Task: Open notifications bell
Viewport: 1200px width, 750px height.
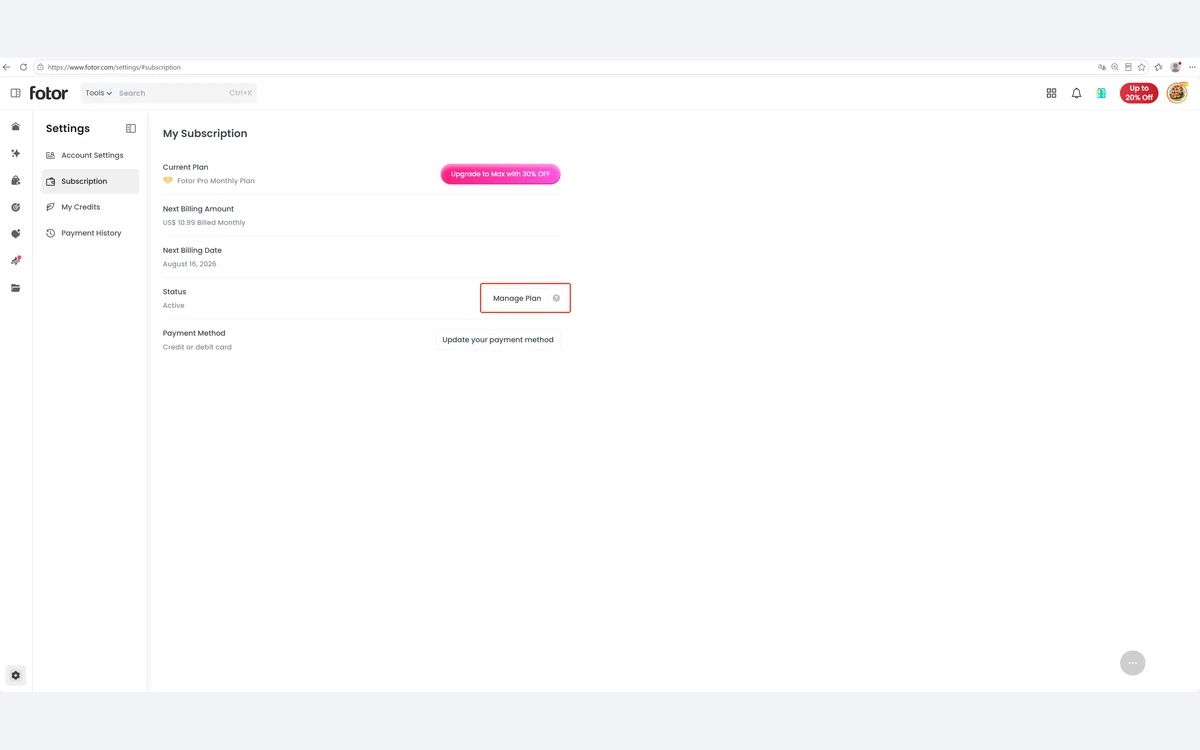Action: pos(1076,93)
